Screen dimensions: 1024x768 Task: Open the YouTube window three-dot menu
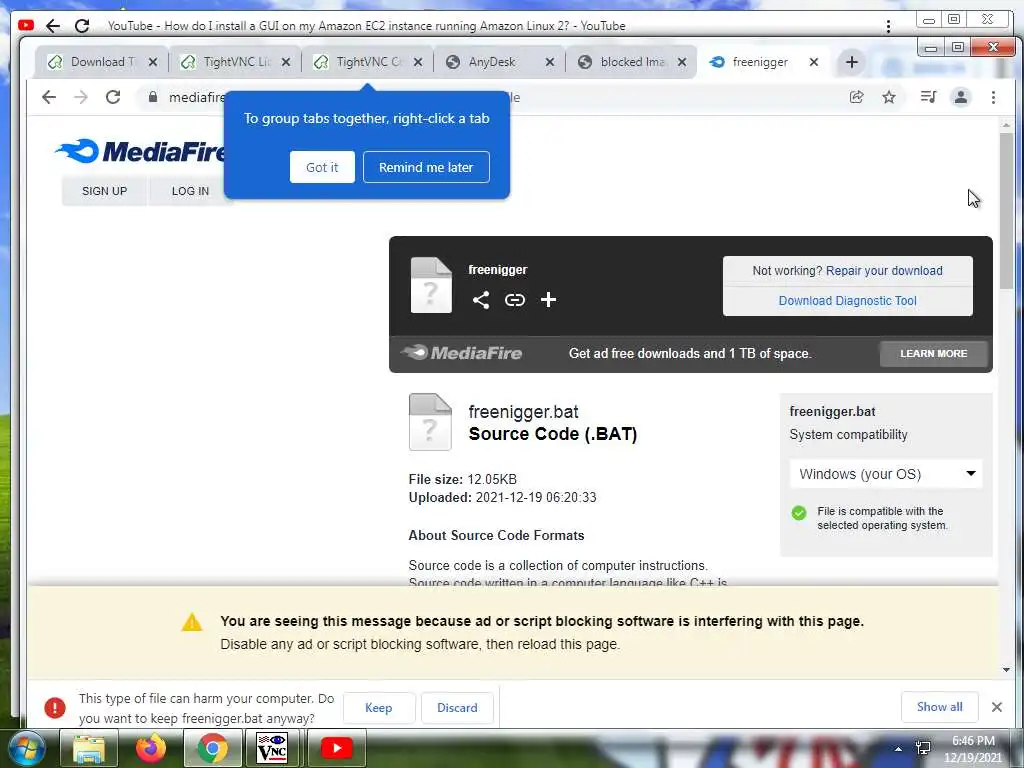[x=888, y=26]
